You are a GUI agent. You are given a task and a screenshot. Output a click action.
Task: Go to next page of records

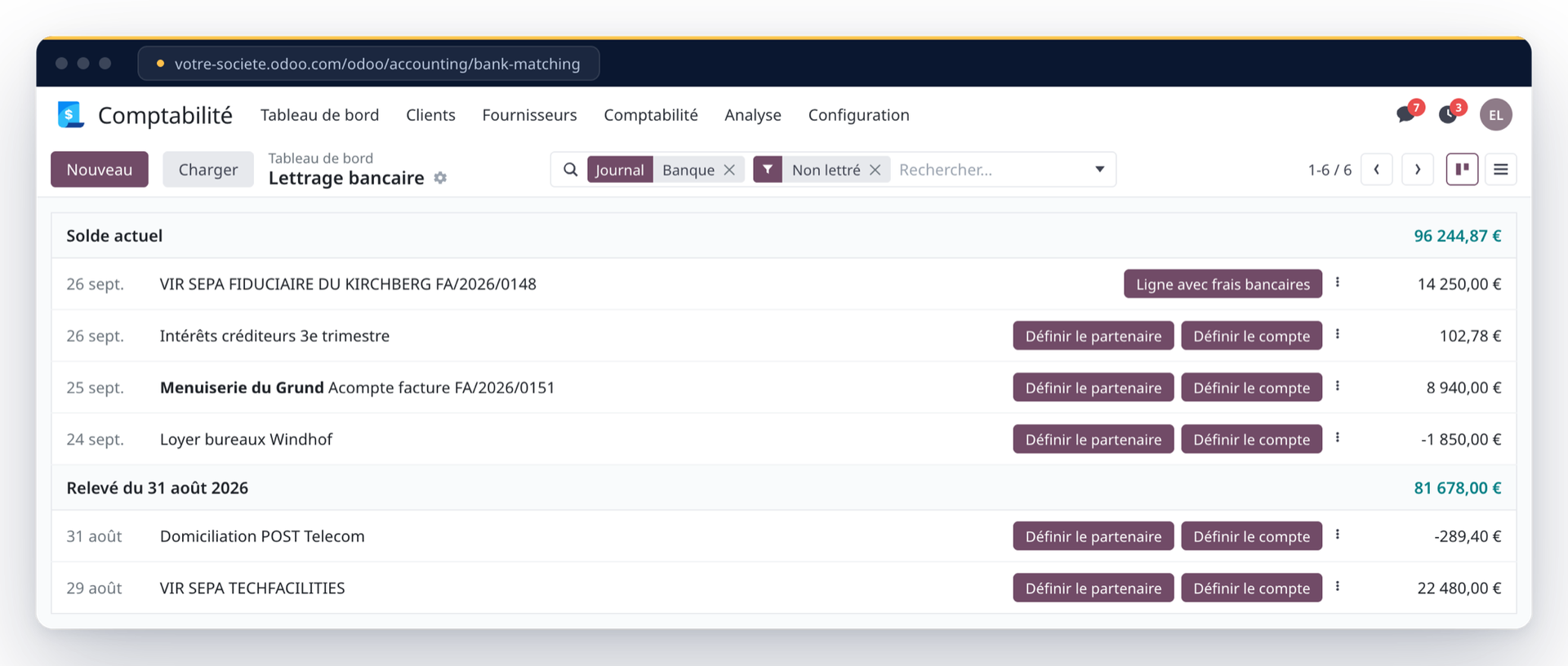click(x=1418, y=170)
